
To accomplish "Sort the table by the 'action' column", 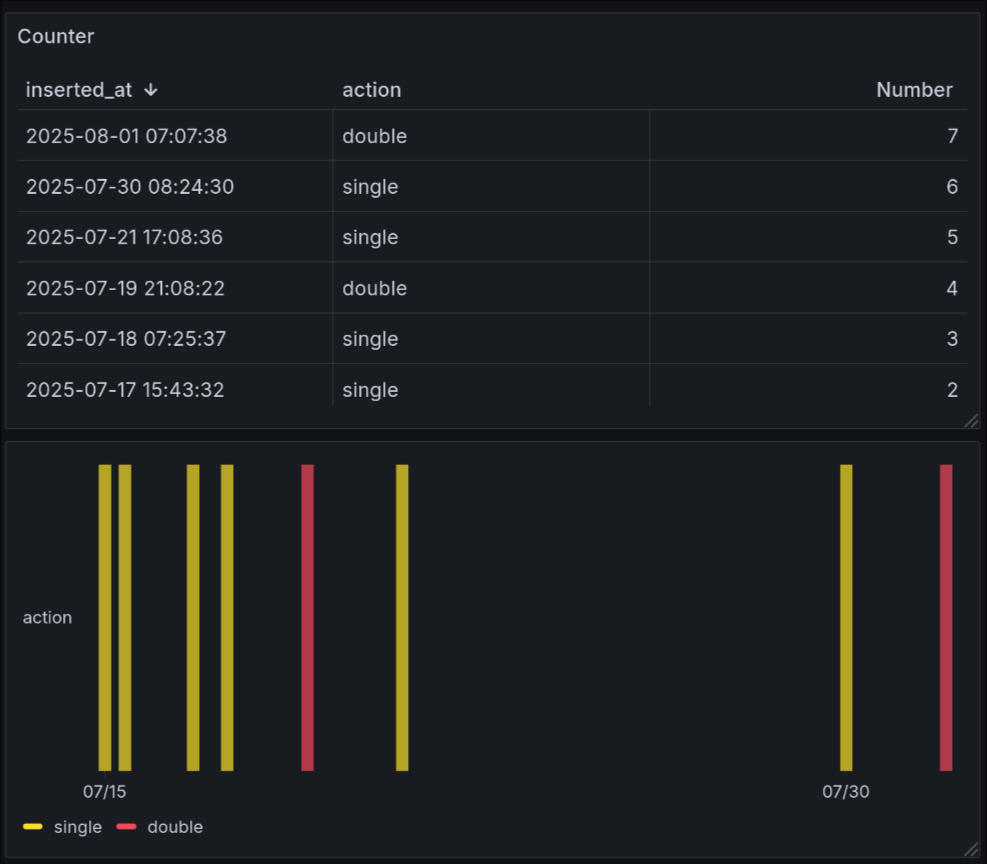I will pyautogui.click(x=371, y=90).
